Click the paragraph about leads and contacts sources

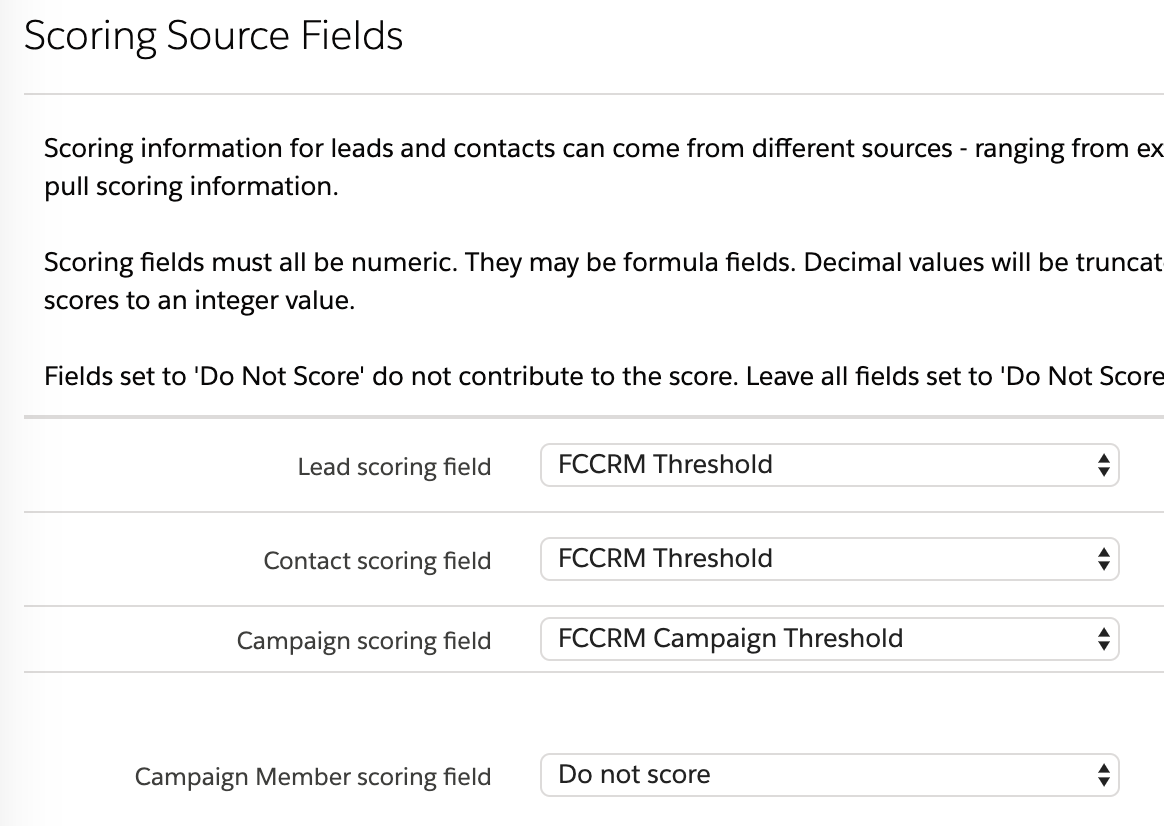tap(604, 167)
